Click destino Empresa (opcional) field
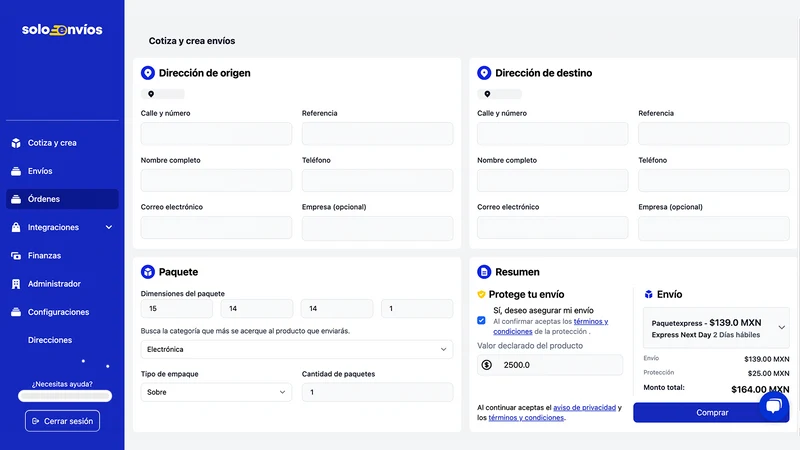 [714, 228]
